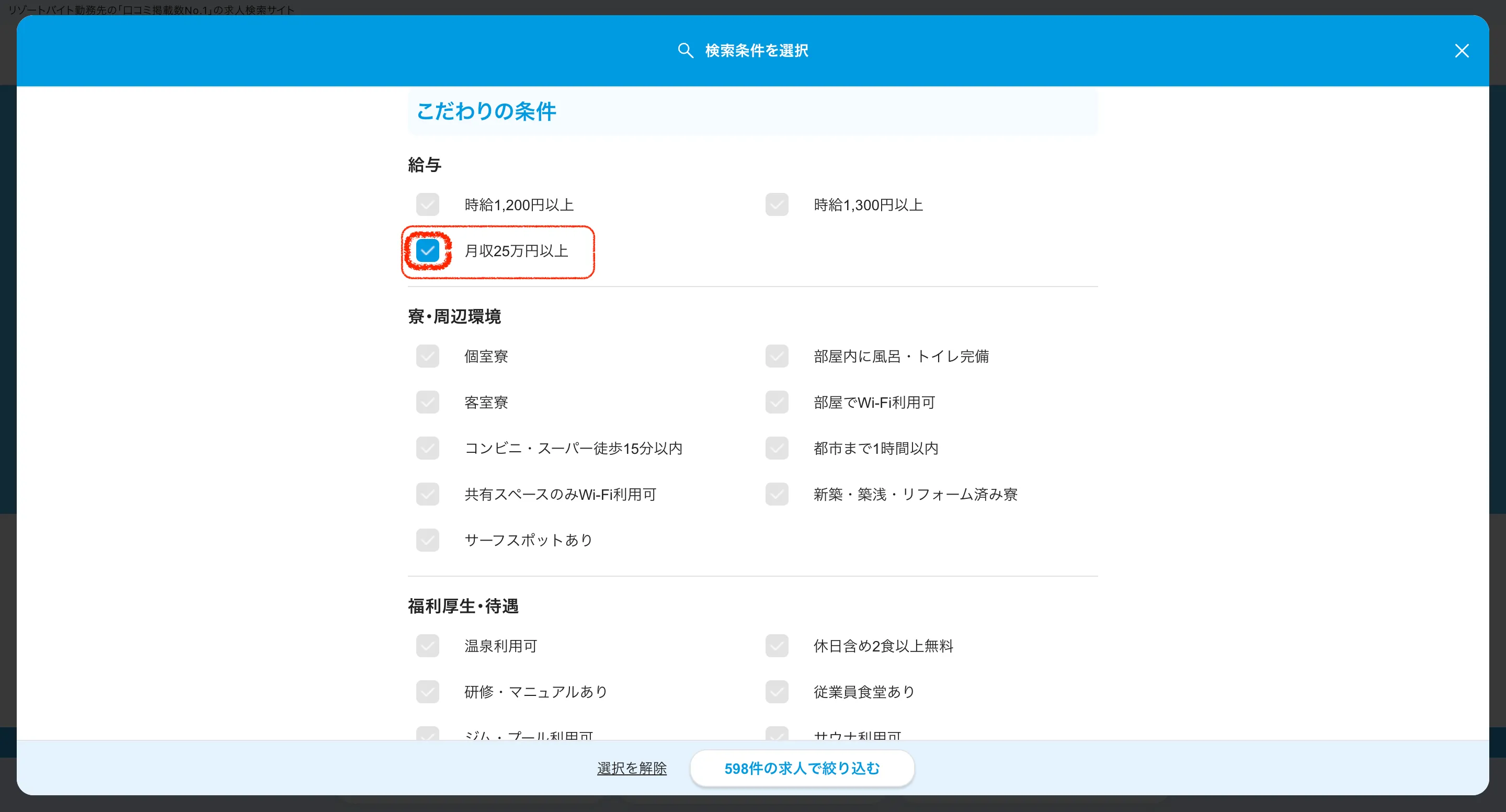Screen dimensions: 1506x812
Task: Enable 時給1,200円以上 filter
Action: pos(427,204)
